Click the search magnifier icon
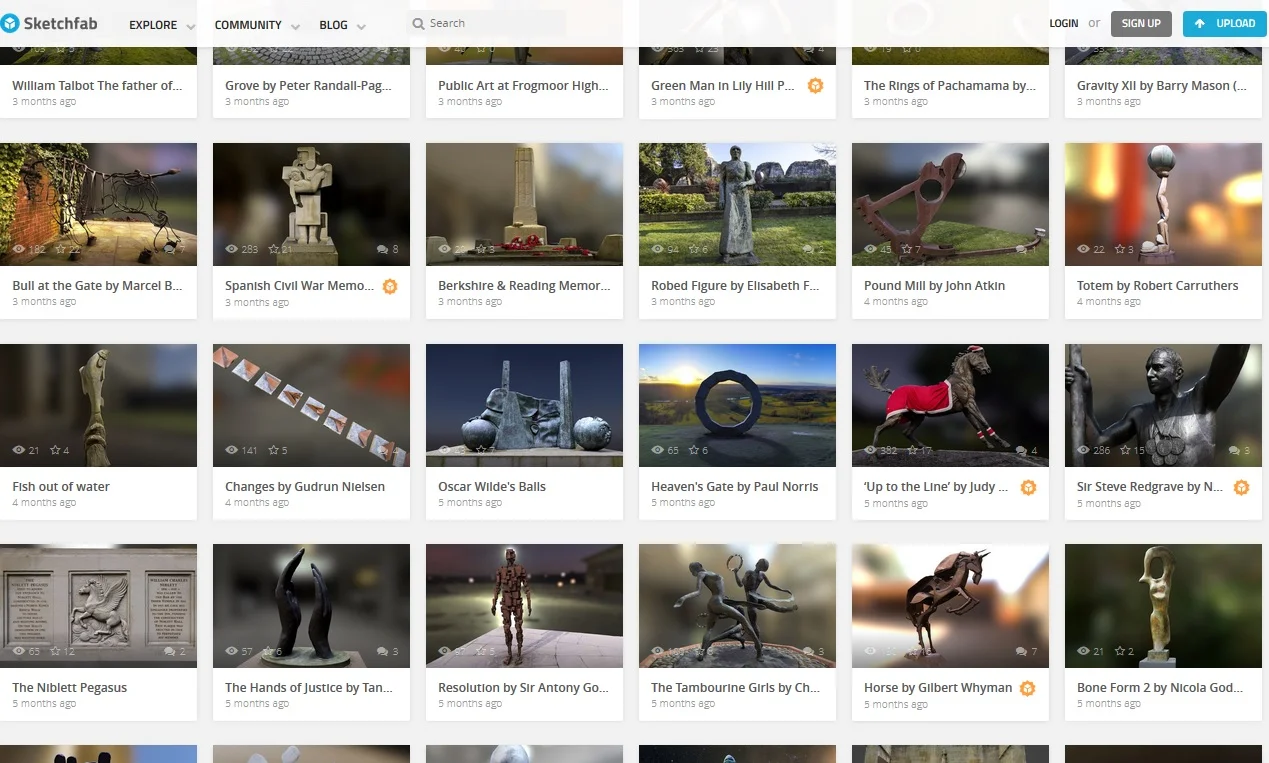This screenshot has width=1269, height=763. pyautogui.click(x=419, y=23)
